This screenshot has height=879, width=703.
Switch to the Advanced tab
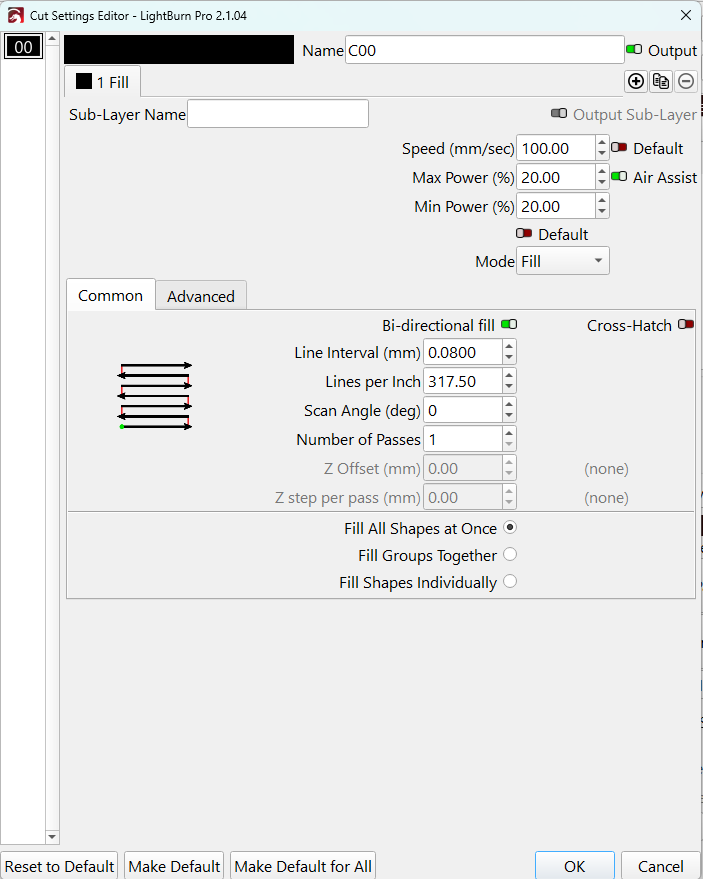click(x=201, y=296)
